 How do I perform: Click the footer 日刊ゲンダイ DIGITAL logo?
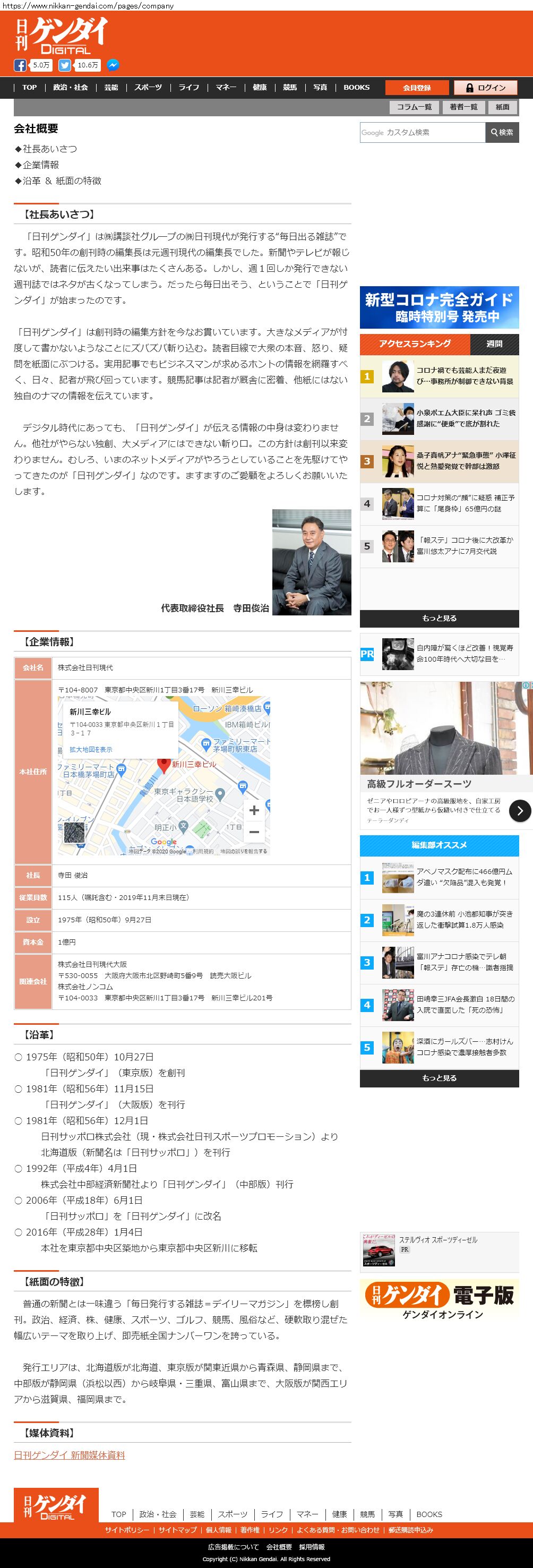point(56,1505)
